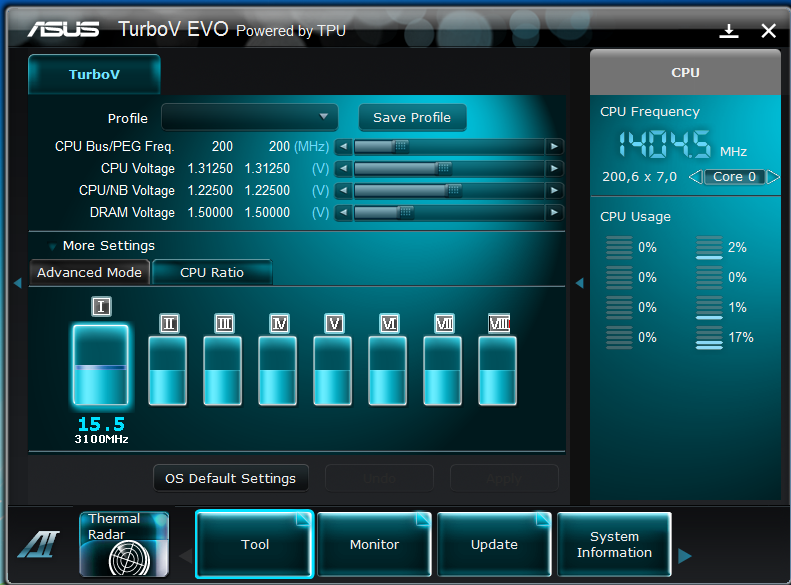Open the Profile dropdown list
The height and width of the screenshot is (585, 791).
pos(250,117)
